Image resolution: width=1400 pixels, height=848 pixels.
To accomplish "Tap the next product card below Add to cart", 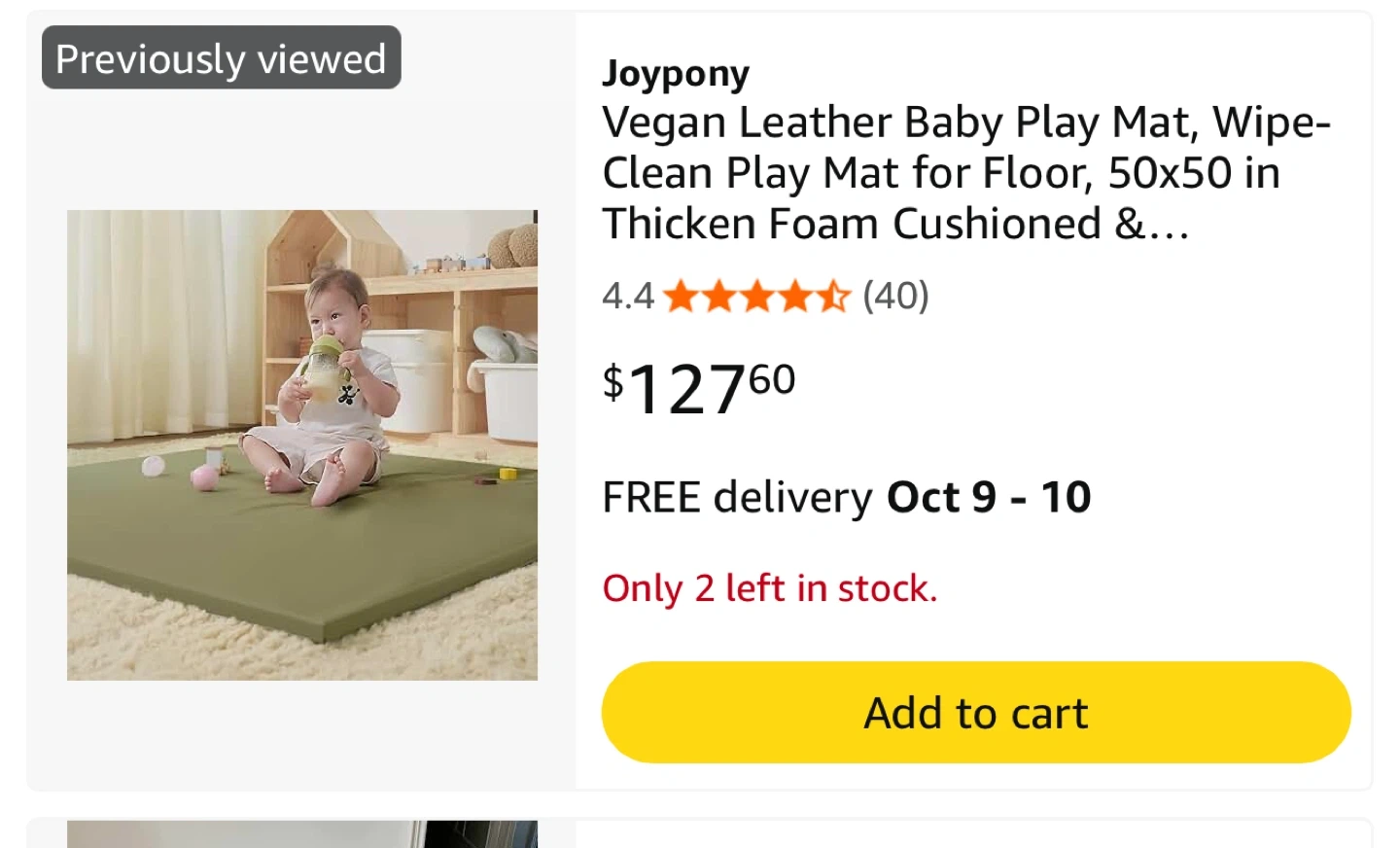I will pos(972,834).
